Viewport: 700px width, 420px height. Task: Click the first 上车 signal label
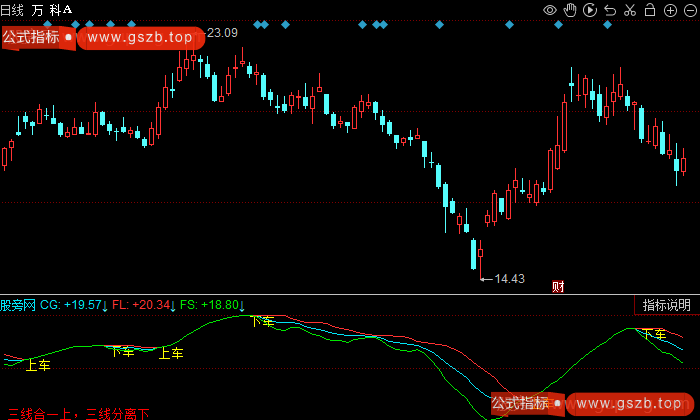coord(38,366)
